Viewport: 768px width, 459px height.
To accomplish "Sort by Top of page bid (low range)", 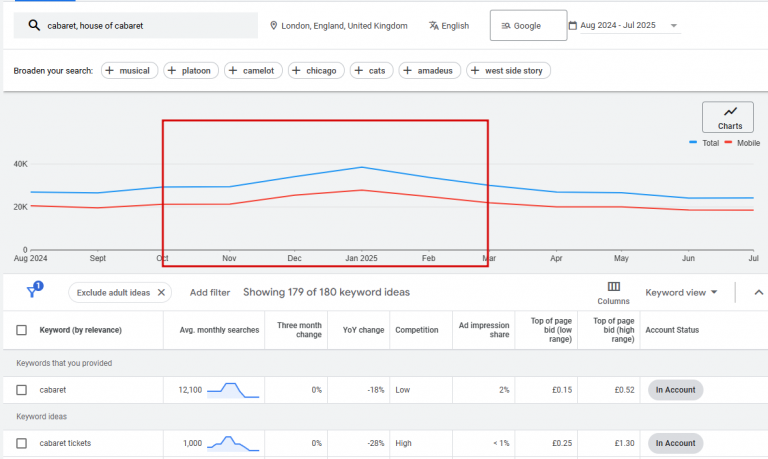I will pyautogui.click(x=551, y=330).
